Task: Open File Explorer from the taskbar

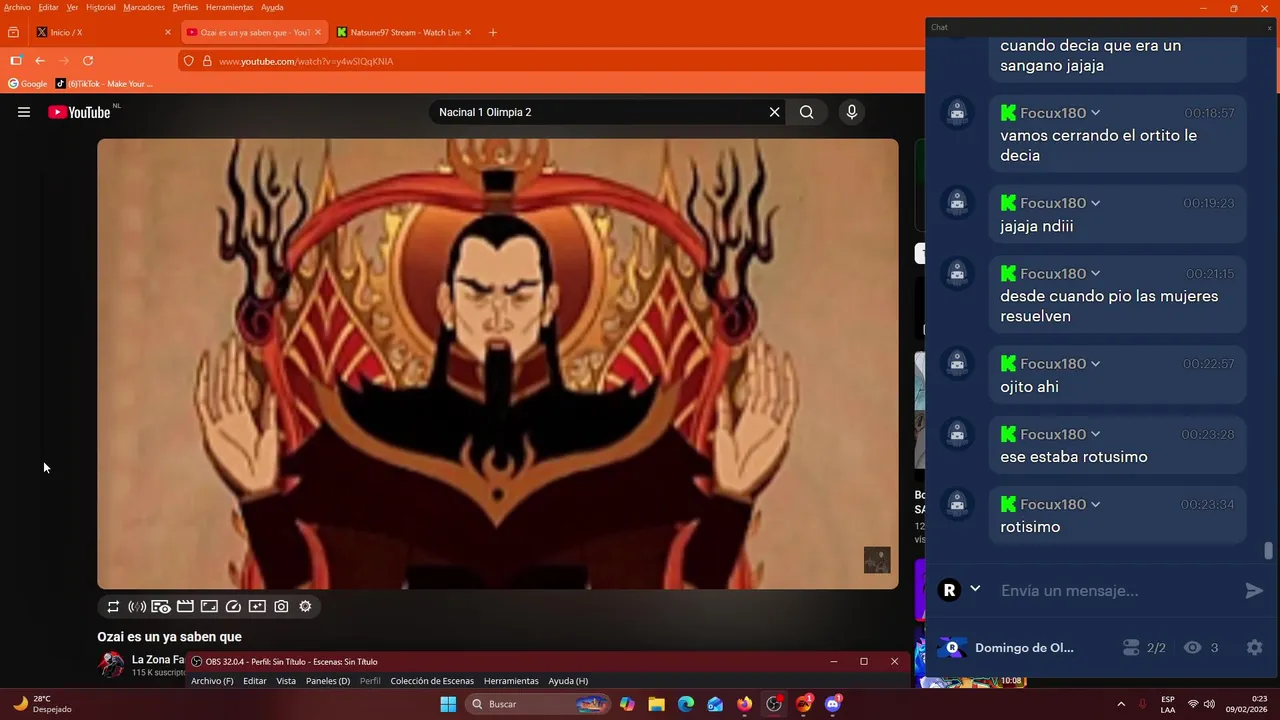Action: point(656,704)
